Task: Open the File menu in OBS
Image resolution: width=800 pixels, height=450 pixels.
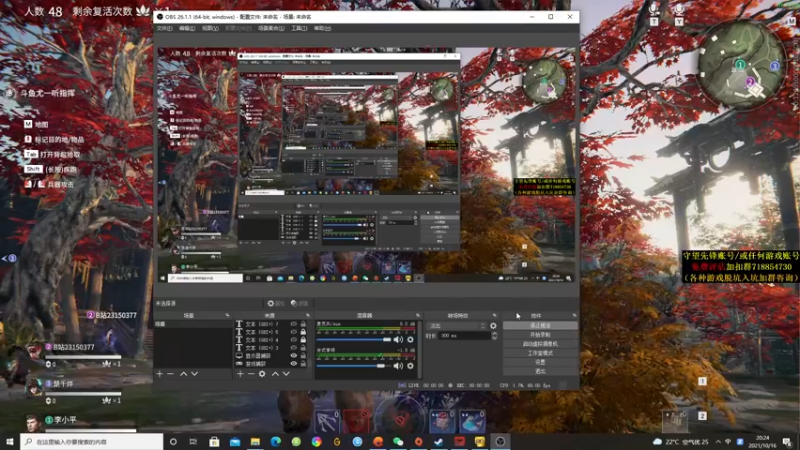Action: (x=164, y=29)
